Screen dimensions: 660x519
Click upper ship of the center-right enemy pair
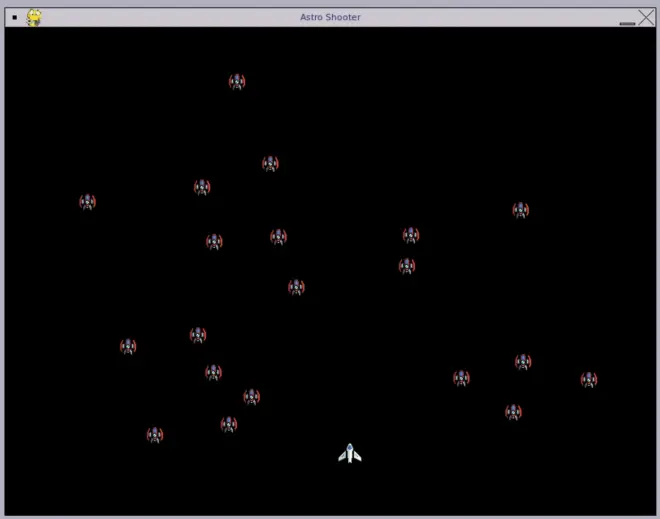click(x=411, y=235)
